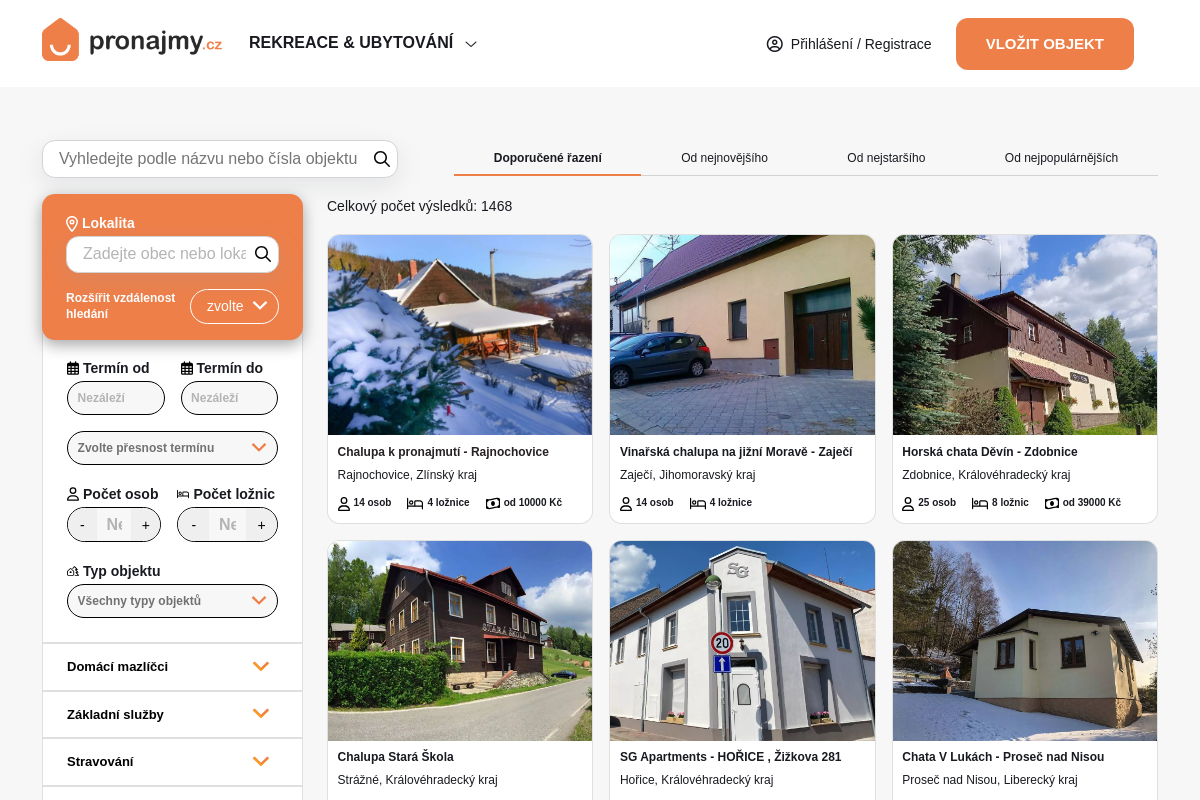Open the 'zvolte' distance dropdown
The height and width of the screenshot is (800, 1200).
[234, 306]
